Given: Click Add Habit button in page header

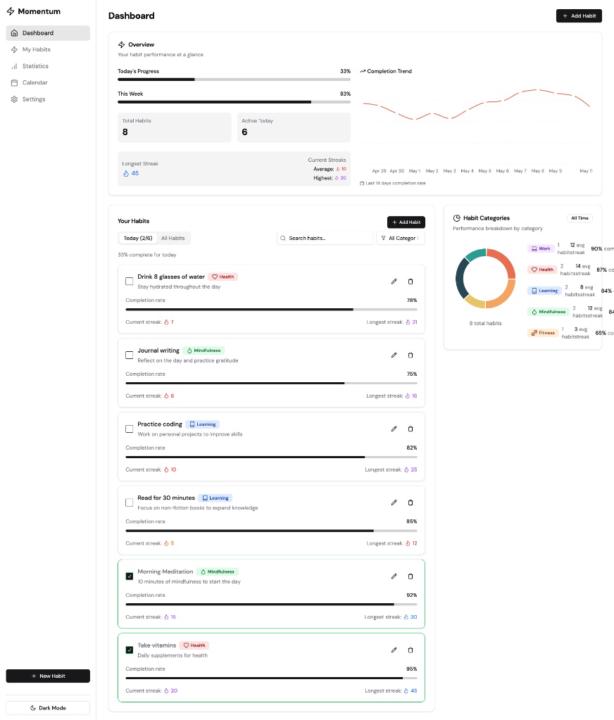Looking at the screenshot, I should (579, 16).
